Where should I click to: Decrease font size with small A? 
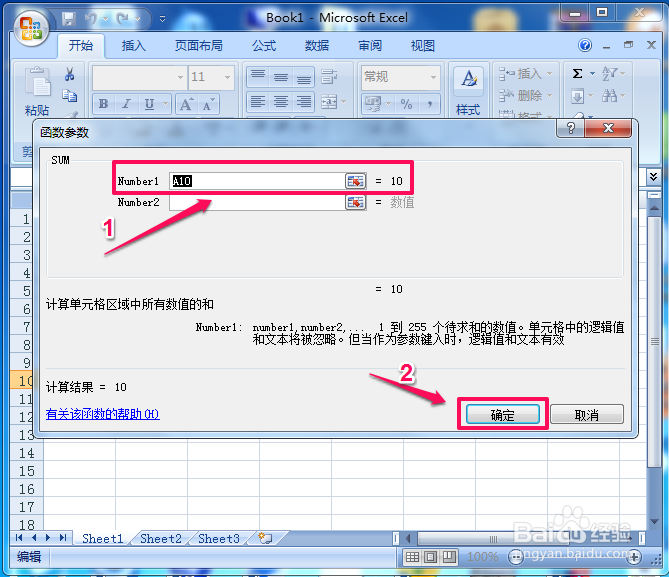pyautogui.click(x=209, y=104)
